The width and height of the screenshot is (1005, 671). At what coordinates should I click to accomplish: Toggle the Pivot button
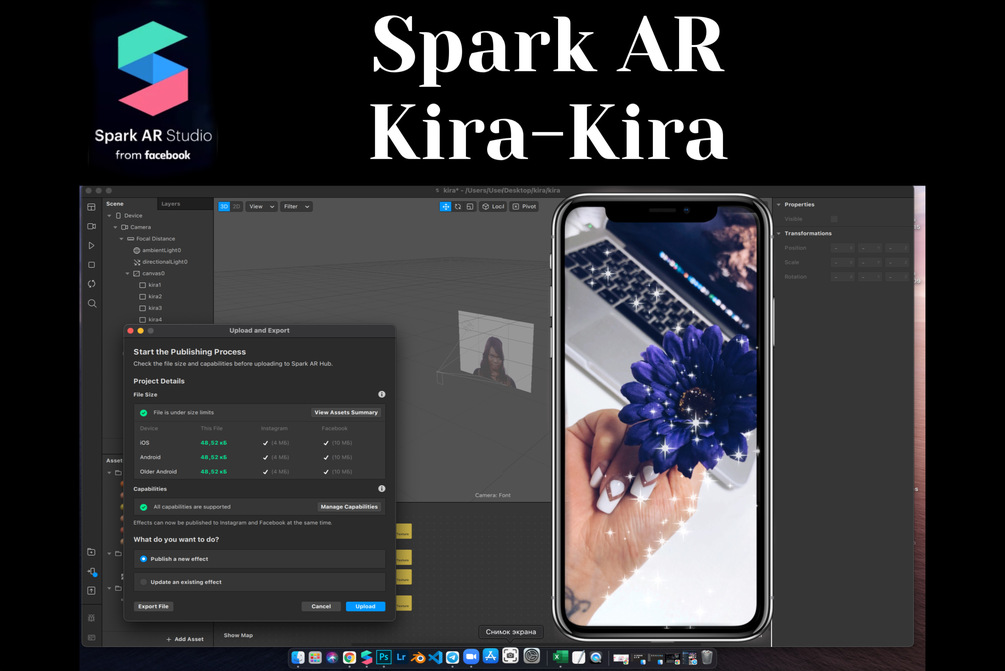click(524, 206)
